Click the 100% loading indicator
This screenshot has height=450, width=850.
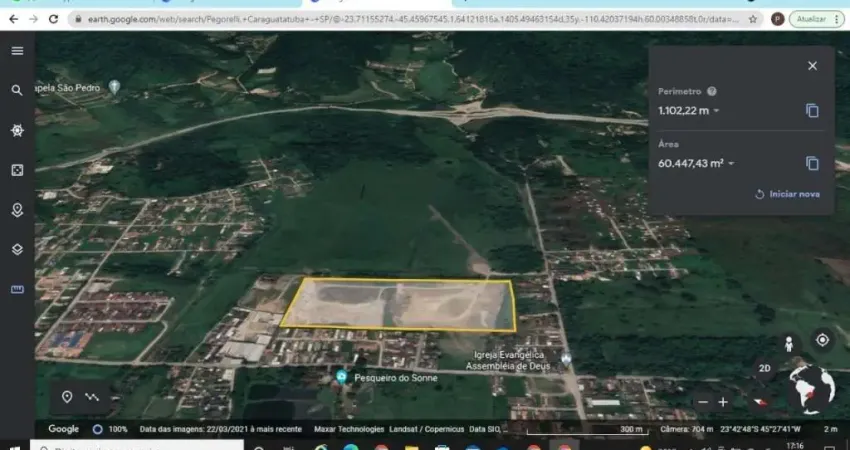coord(111,429)
